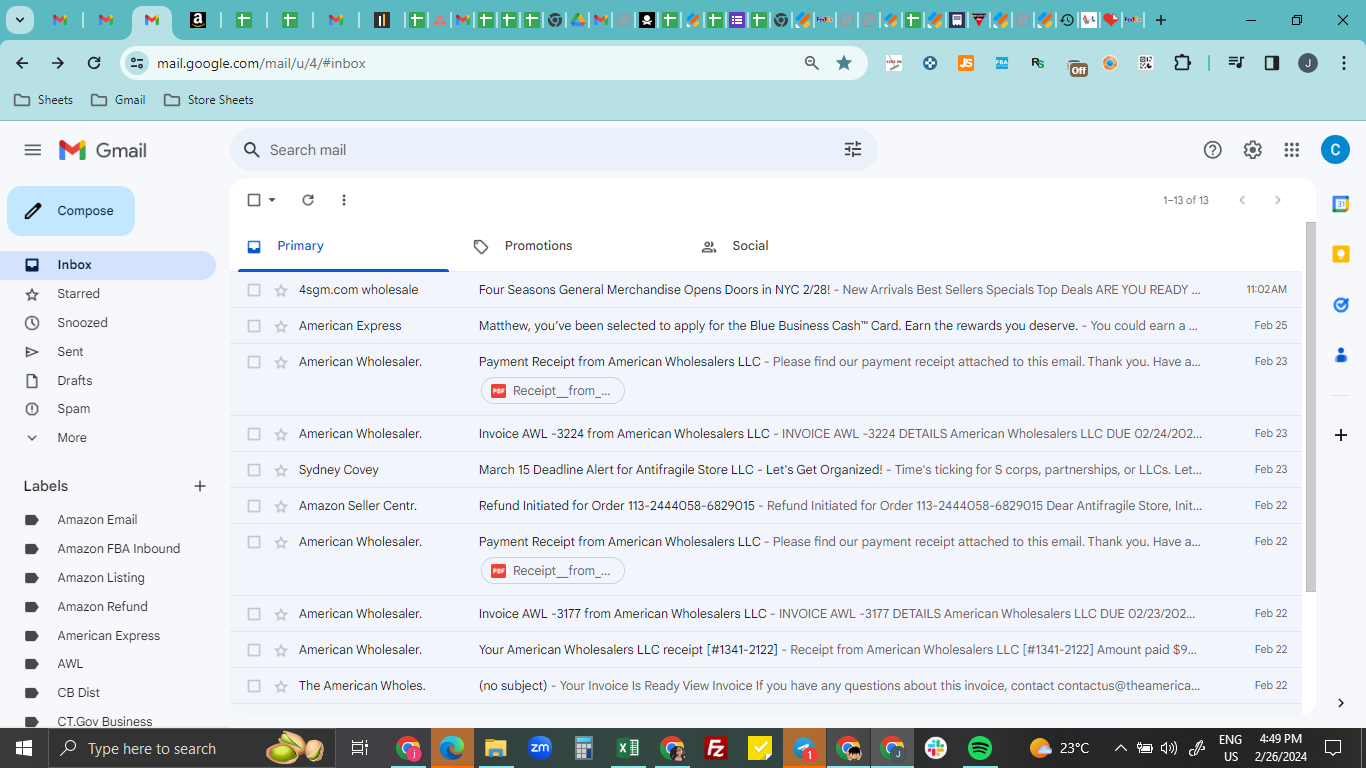Viewport: 1366px width, 768px height.
Task: Select The American Wholes. email checkbox
Action: click(x=254, y=686)
